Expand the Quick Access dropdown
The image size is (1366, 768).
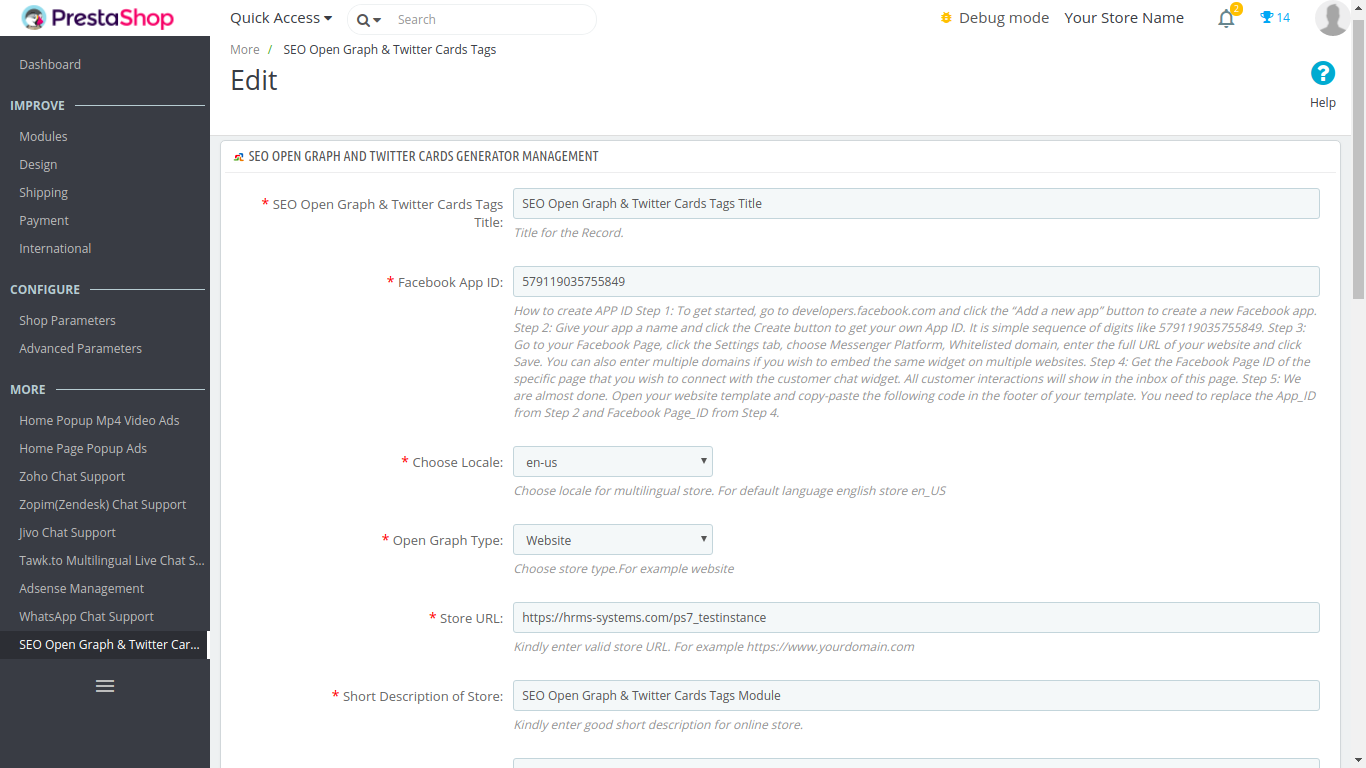point(281,18)
